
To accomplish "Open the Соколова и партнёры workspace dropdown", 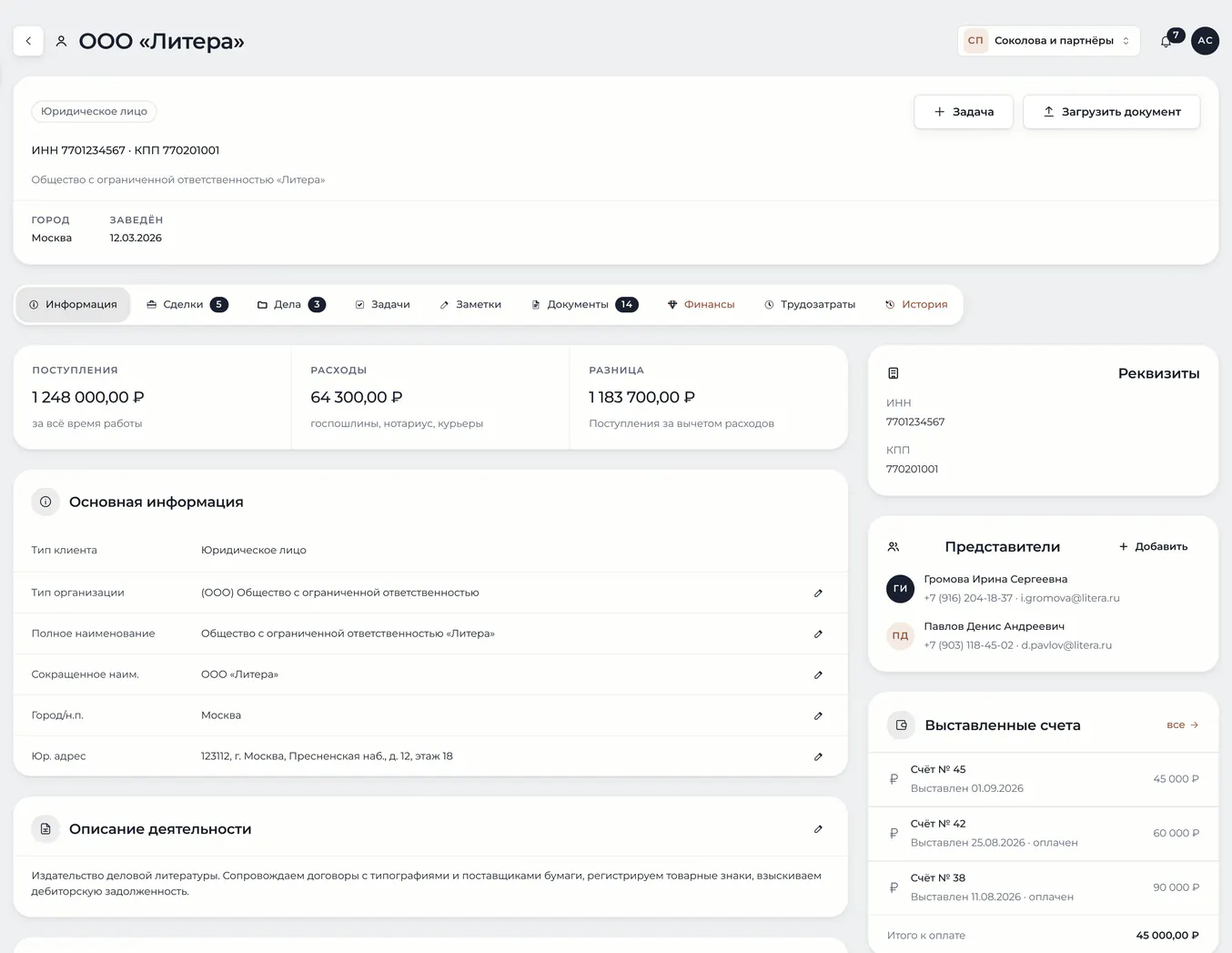I will 1048,41.
